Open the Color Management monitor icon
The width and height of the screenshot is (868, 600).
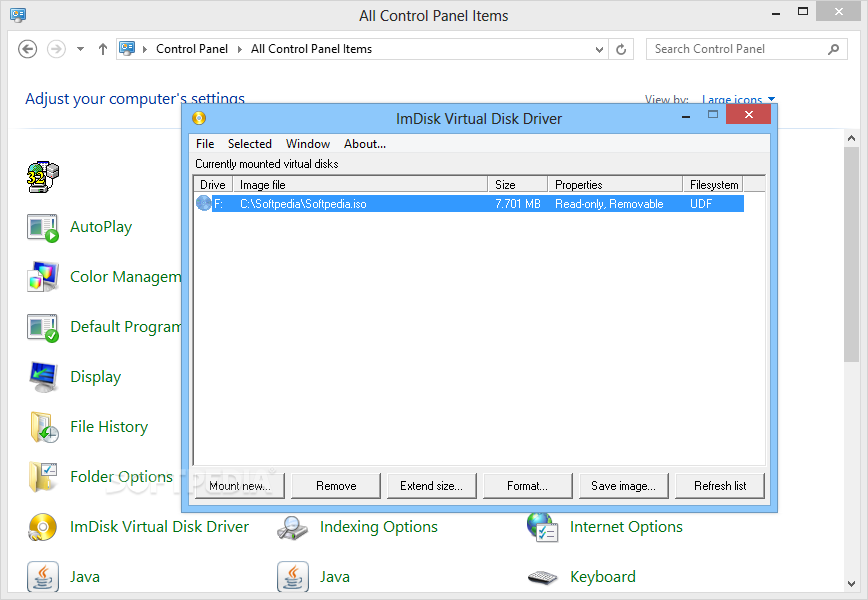(43, 277)
